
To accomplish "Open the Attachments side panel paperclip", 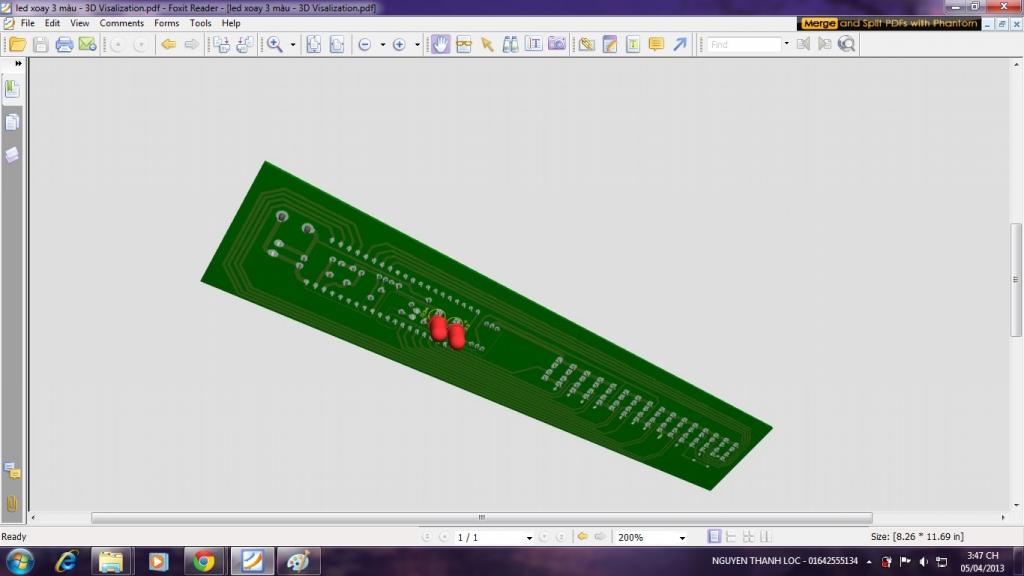I will tap(12, 504).
